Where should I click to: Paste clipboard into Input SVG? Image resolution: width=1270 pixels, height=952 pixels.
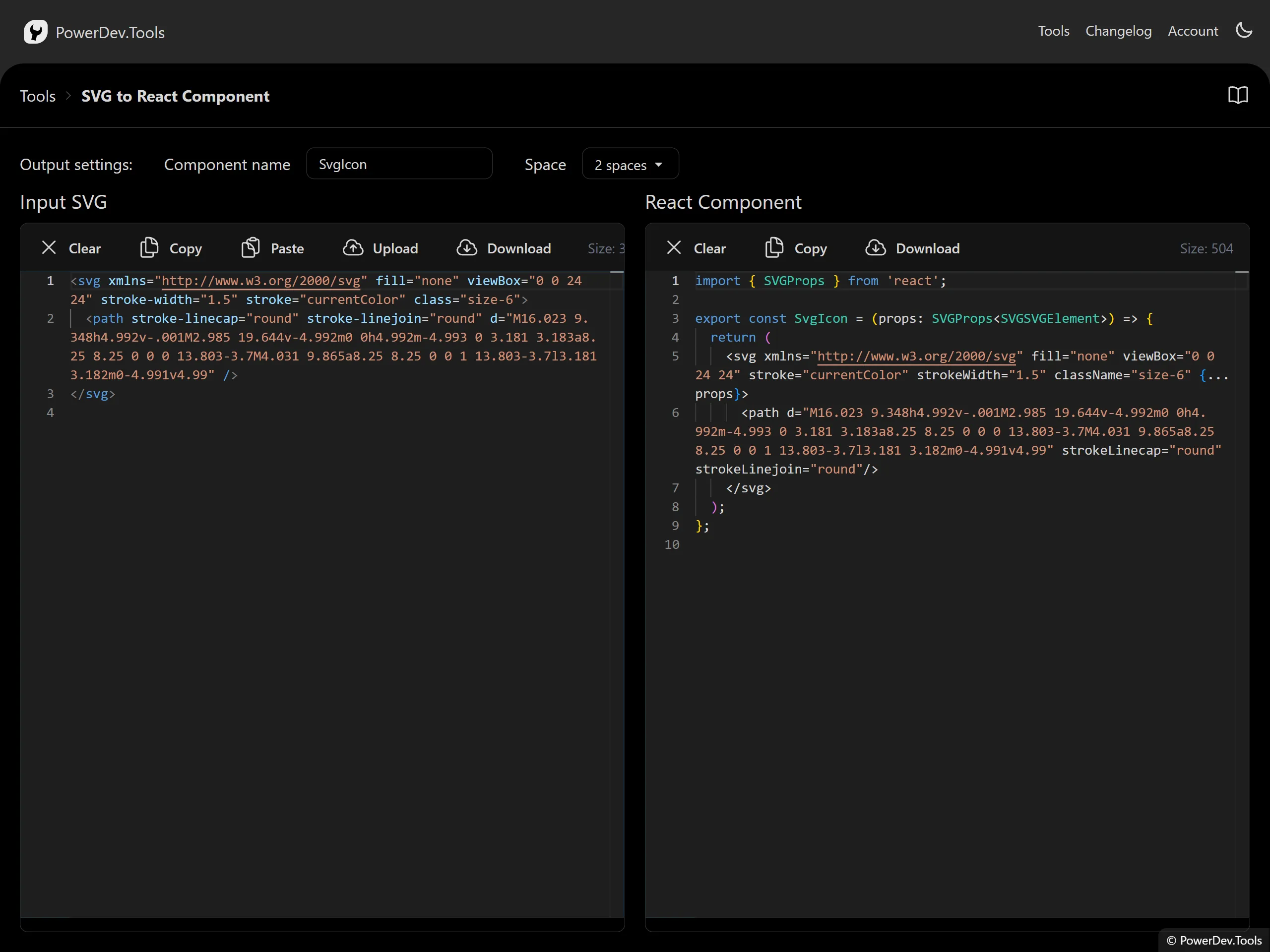tap(273, 248)
